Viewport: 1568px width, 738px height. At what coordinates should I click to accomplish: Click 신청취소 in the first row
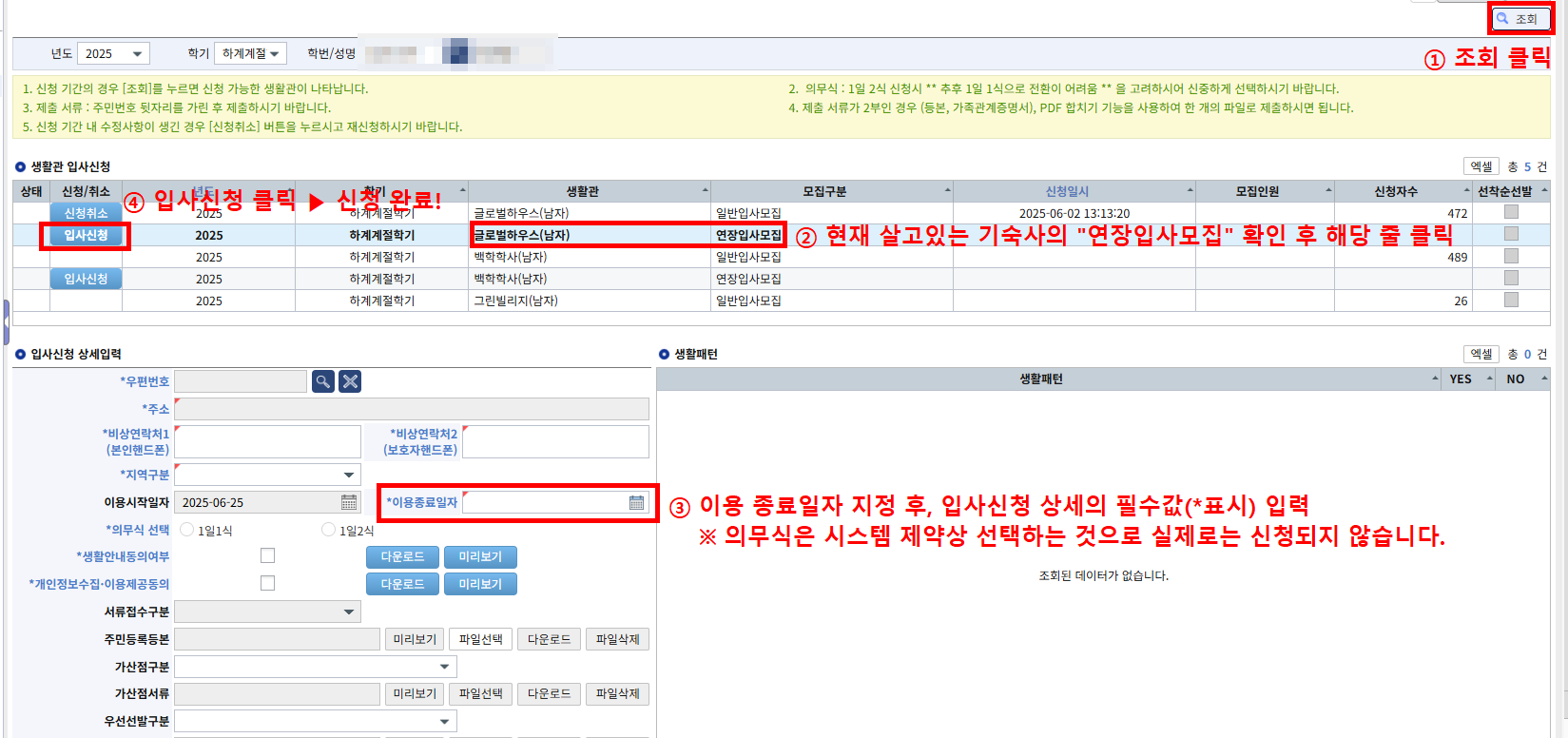click(86, 213)
